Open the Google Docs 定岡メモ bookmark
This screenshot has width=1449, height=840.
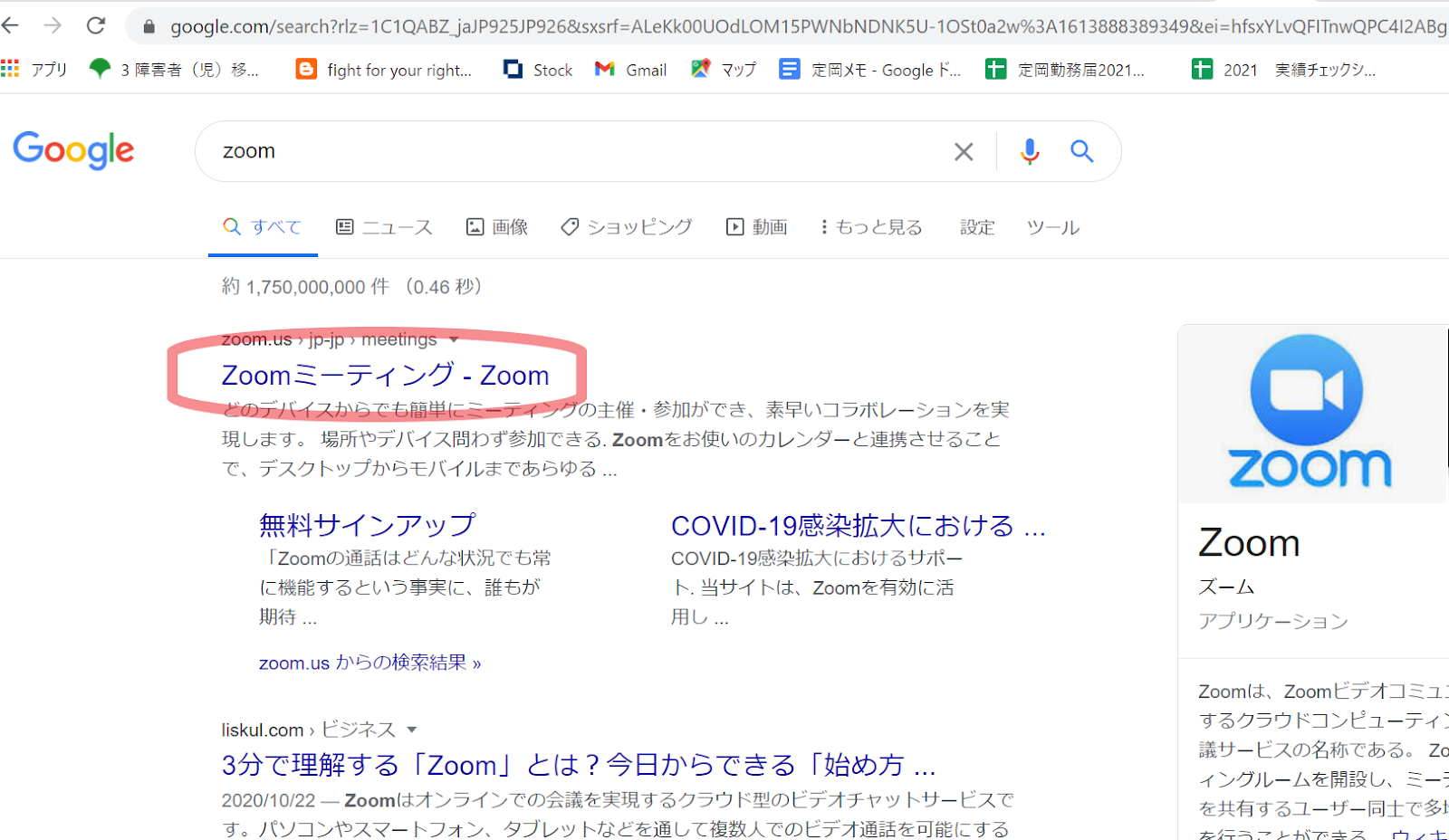[x=870, y=70]
